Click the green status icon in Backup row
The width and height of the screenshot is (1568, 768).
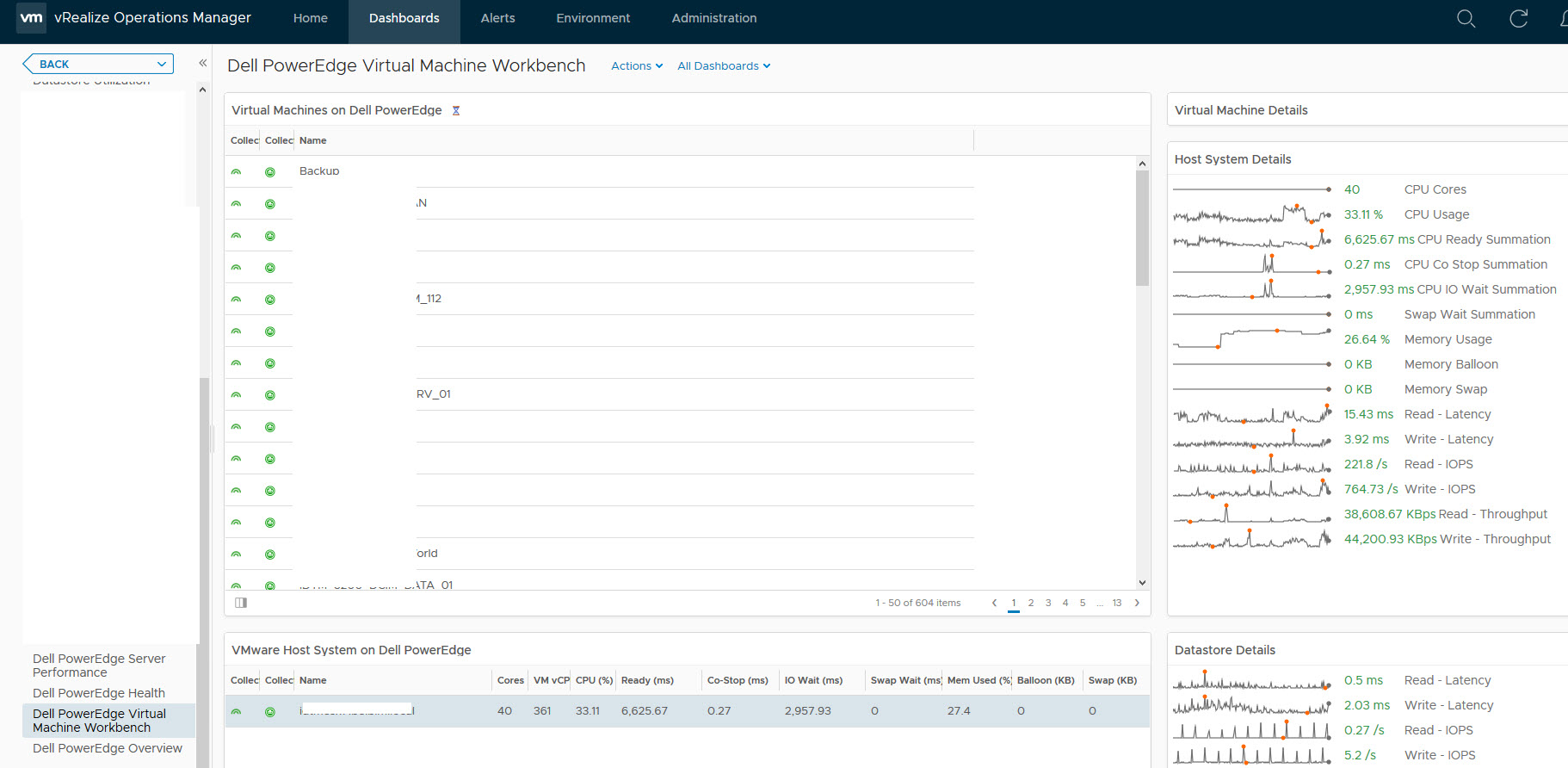point(270,172)
